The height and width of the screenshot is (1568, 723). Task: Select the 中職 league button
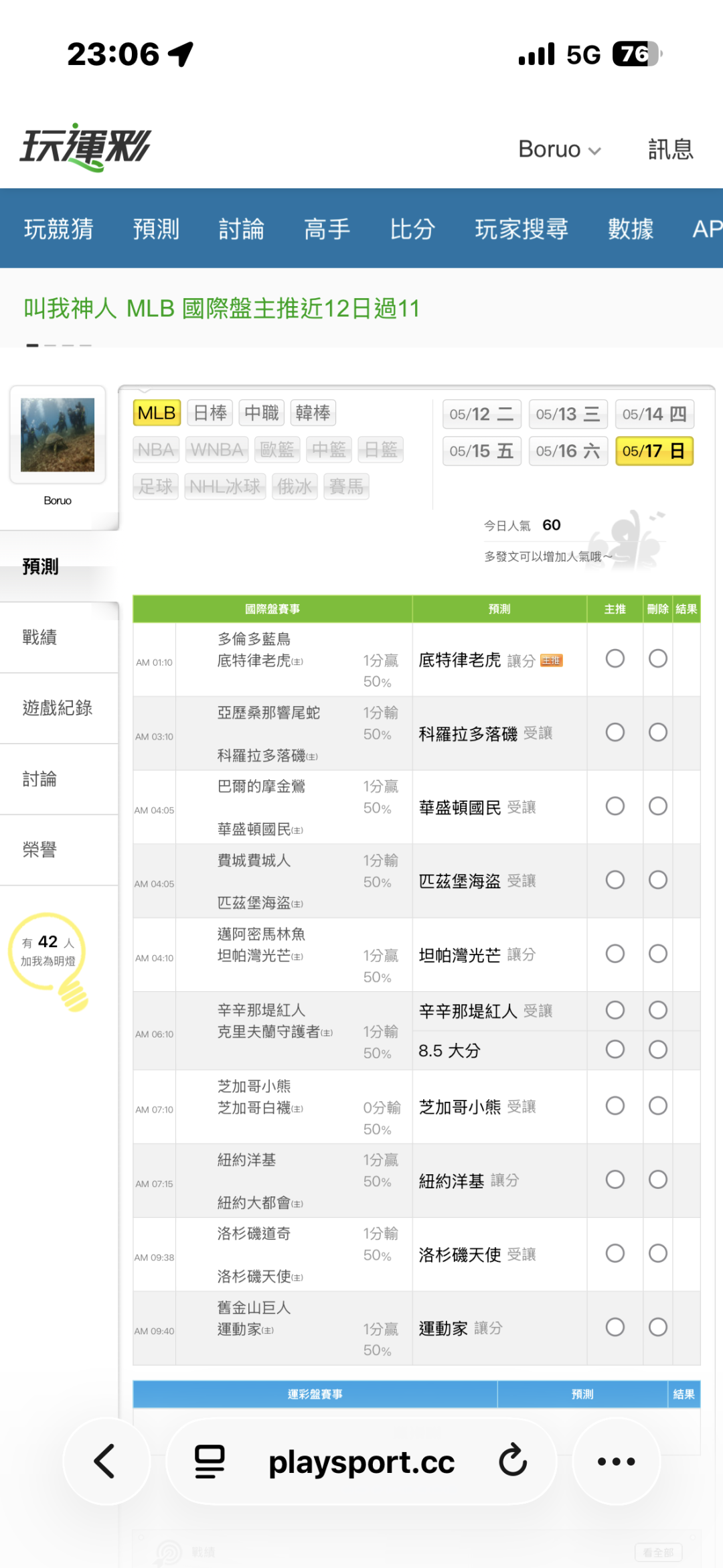(261, 413)
